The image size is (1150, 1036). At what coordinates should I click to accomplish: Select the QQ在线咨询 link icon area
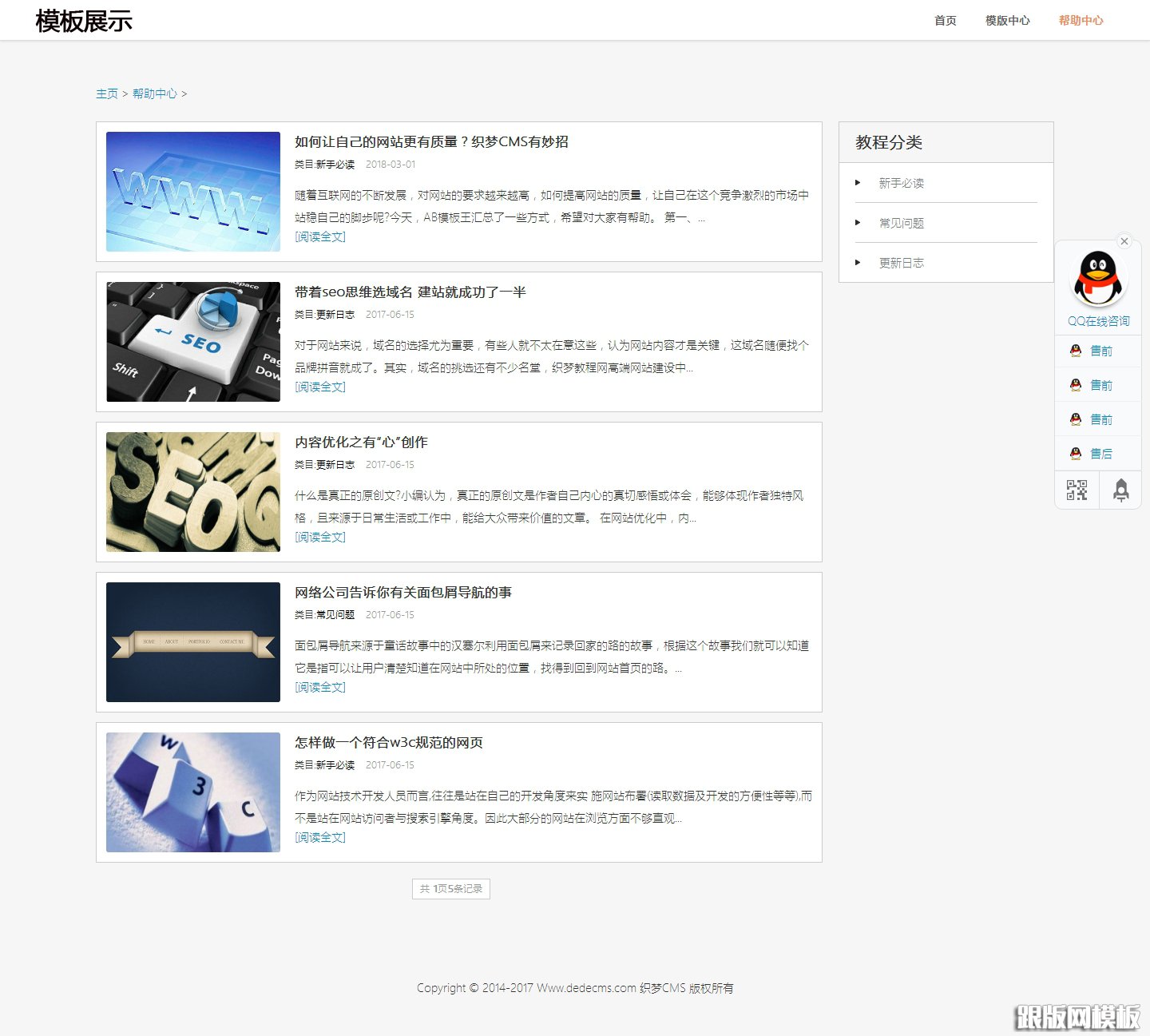[1098, 320]
